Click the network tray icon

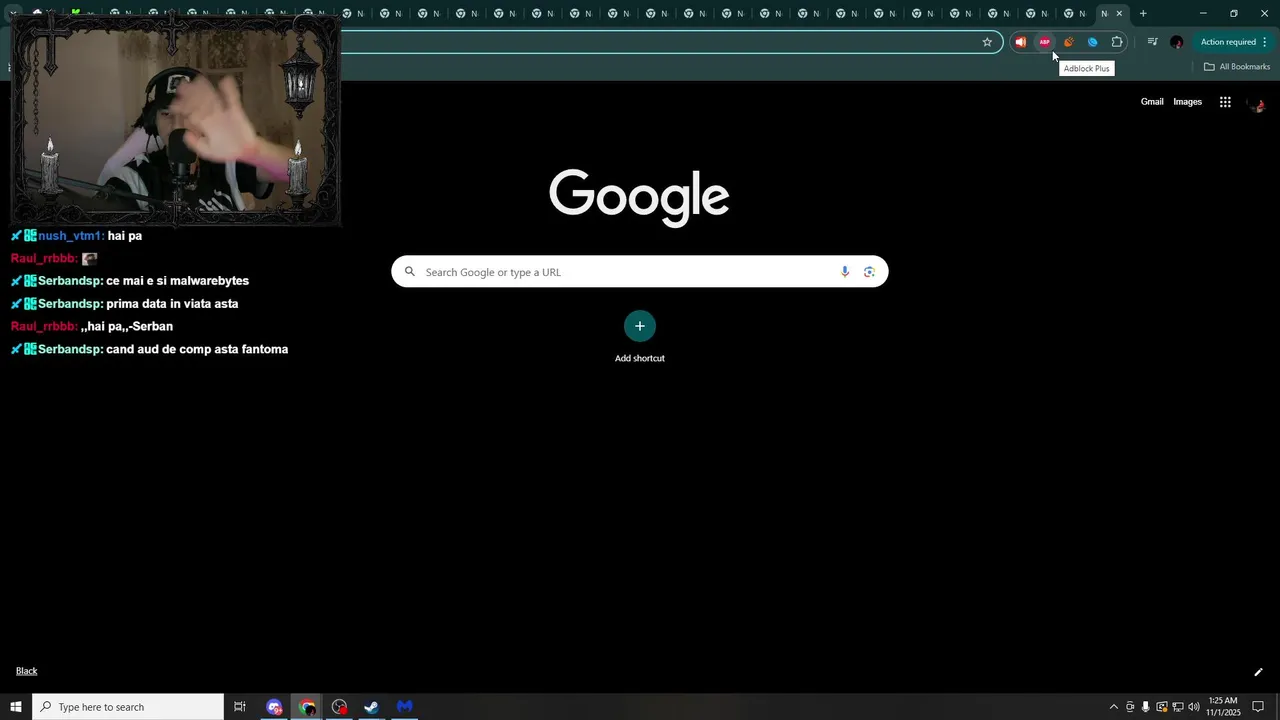(1177, 707)
